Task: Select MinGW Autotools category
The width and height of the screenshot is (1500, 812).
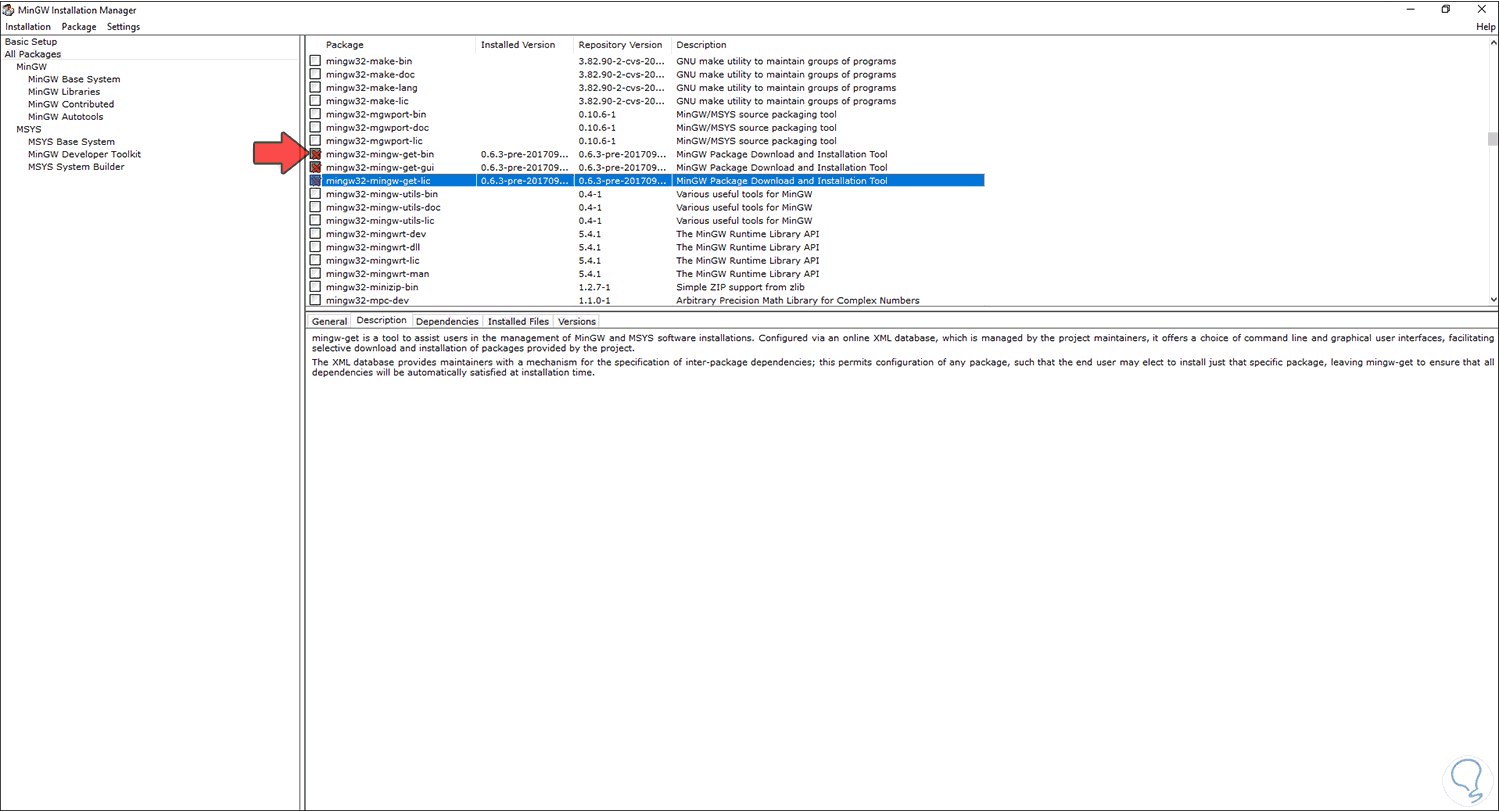Action: tap(66, 117)
